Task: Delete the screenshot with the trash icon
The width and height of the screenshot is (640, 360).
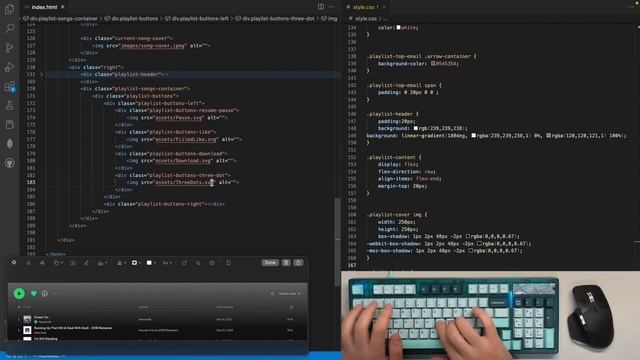Action: [286, 263]
